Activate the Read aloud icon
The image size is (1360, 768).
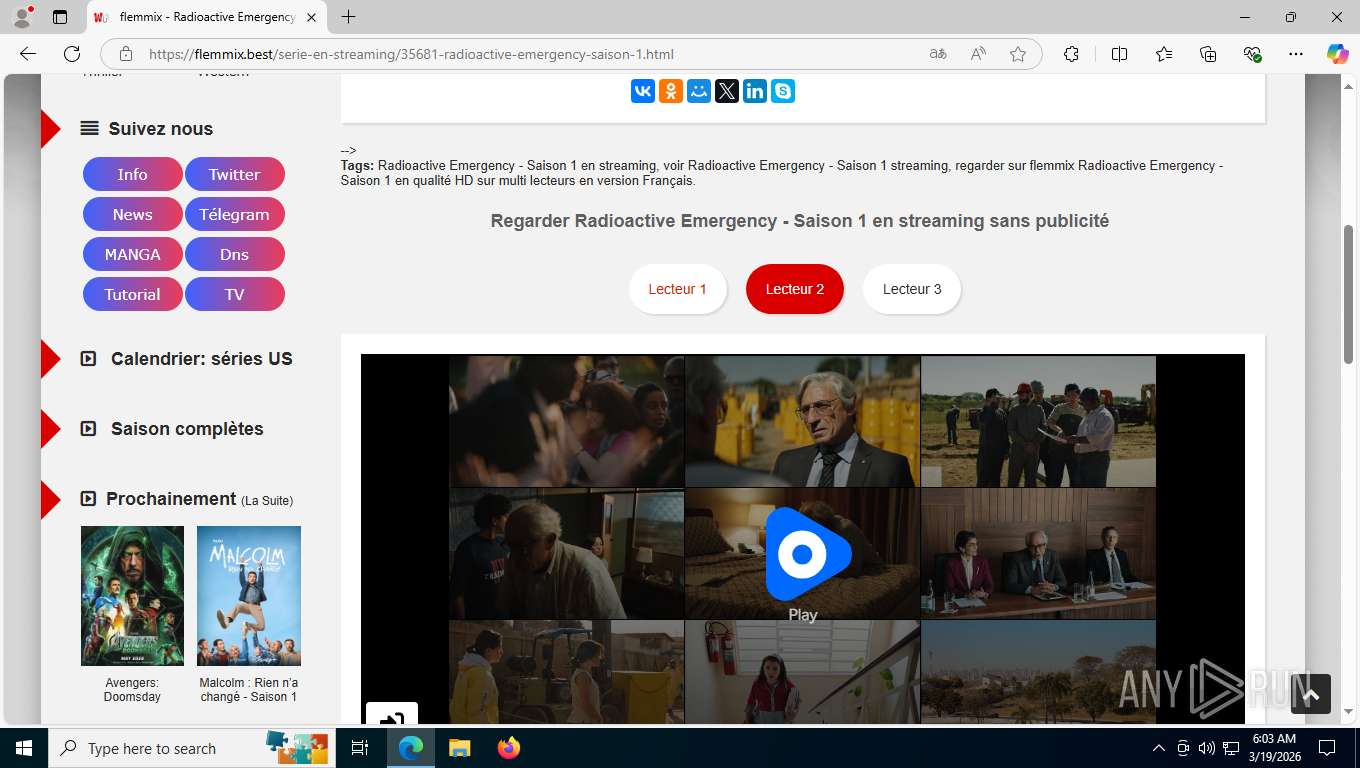(x=978, y=54)
